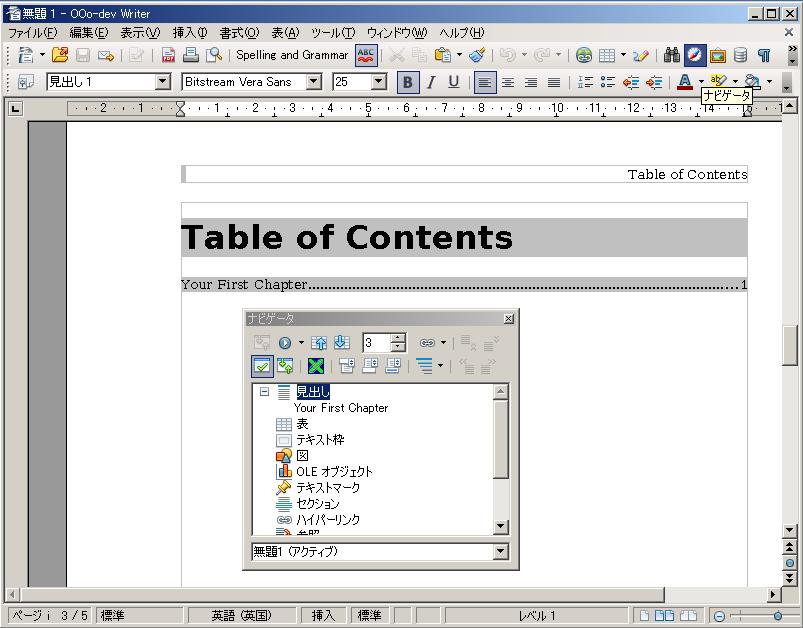Screen dimensions: 803x628
Task: Click the Navigator compass icon in toolbar
Action: pyautogui.click(x=695, y=55)
